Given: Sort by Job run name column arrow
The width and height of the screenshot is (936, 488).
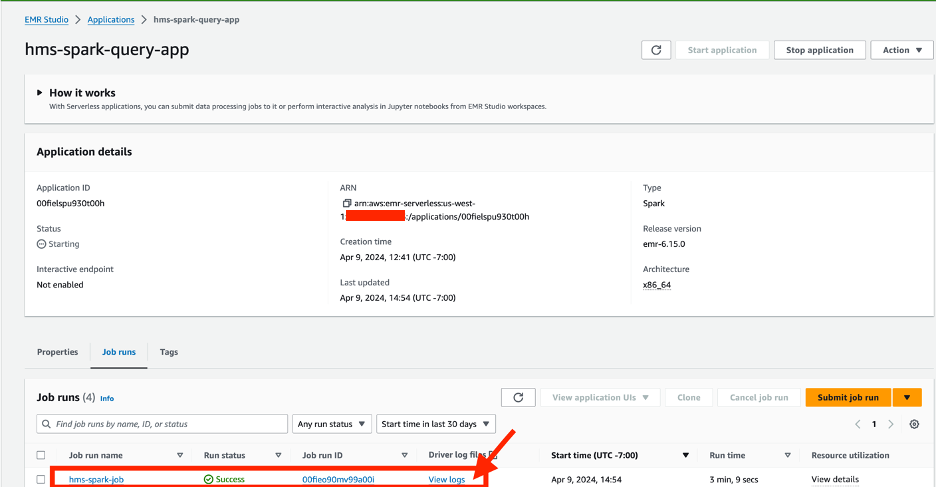Looking at the screenshot, I should coord(180,455).
